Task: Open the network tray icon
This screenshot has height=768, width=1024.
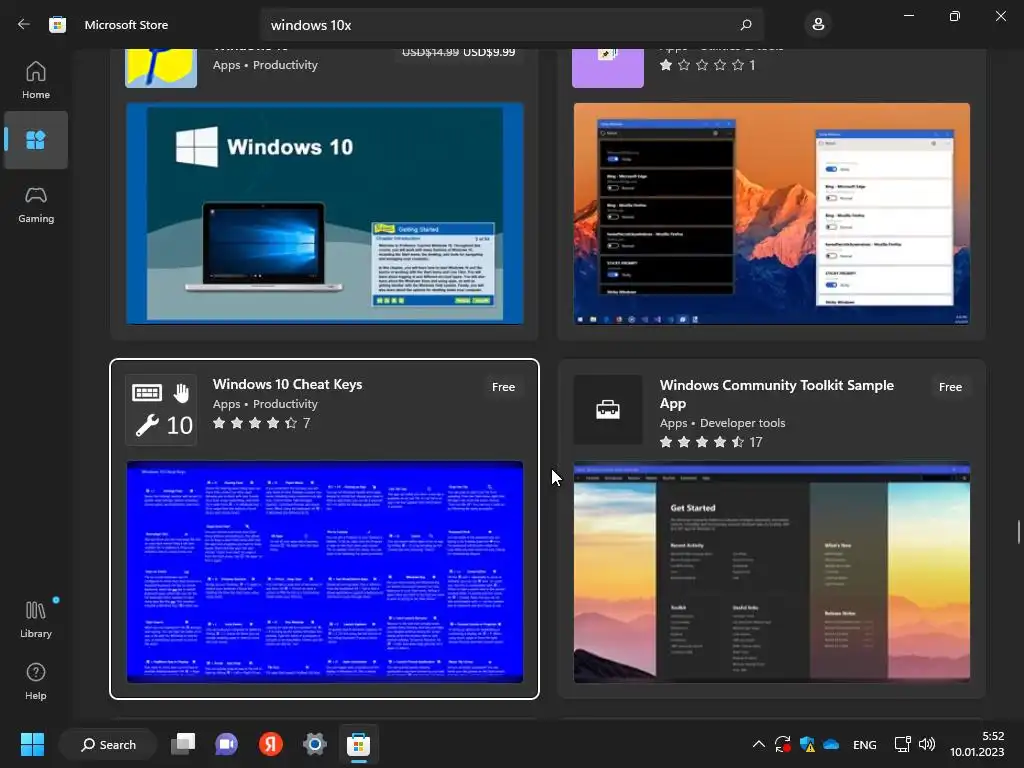Action: [903, 744]
